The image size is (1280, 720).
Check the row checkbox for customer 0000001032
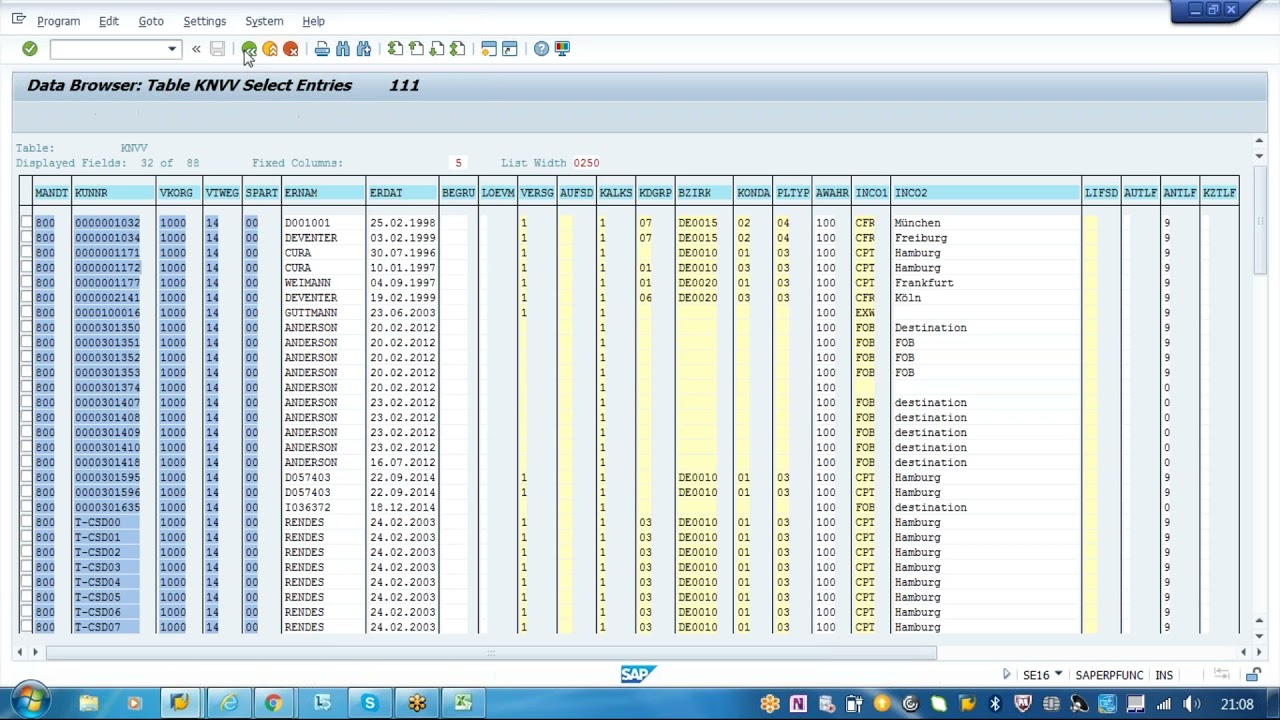26,223
